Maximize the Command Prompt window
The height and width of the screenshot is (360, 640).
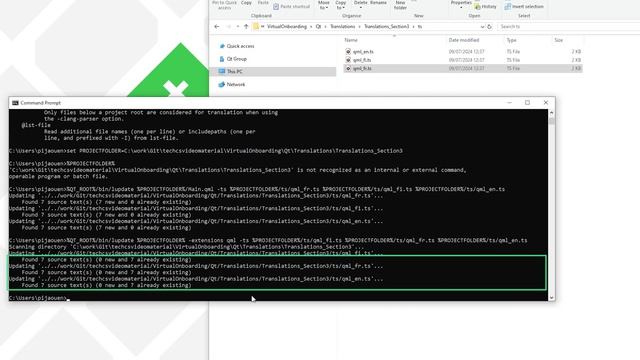click(527, 103)
